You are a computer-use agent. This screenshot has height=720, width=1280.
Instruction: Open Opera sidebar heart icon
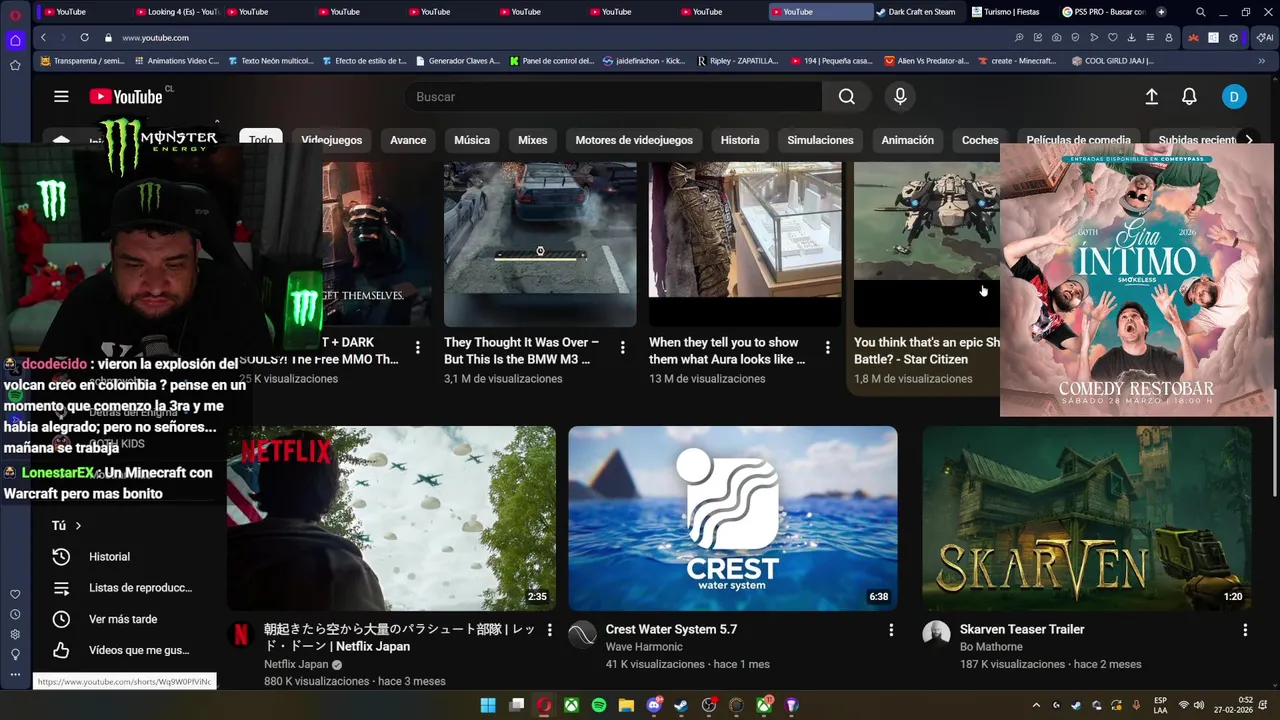click(15, 594)
